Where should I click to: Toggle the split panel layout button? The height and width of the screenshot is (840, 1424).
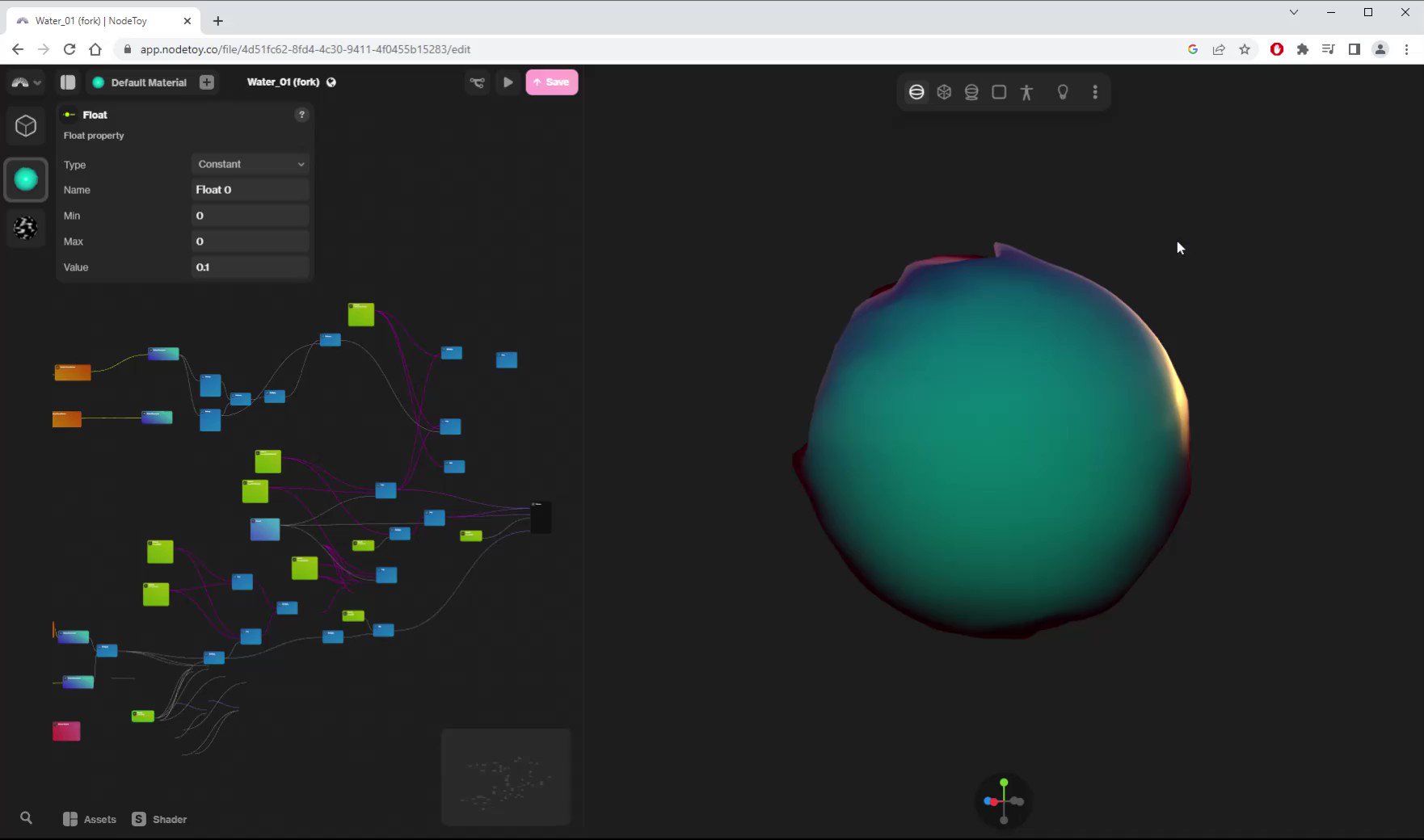pos(68,82)
